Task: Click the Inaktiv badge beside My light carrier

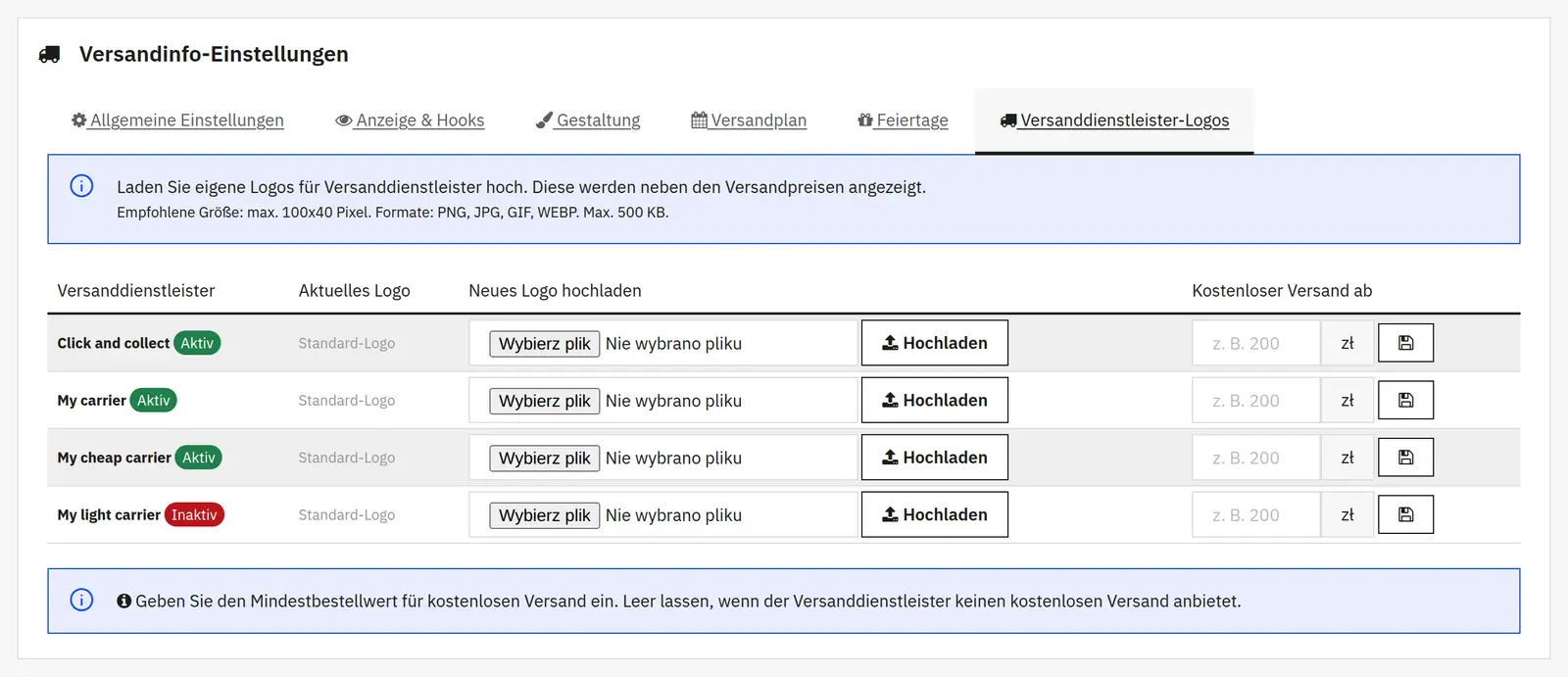Action: [194, 514]
